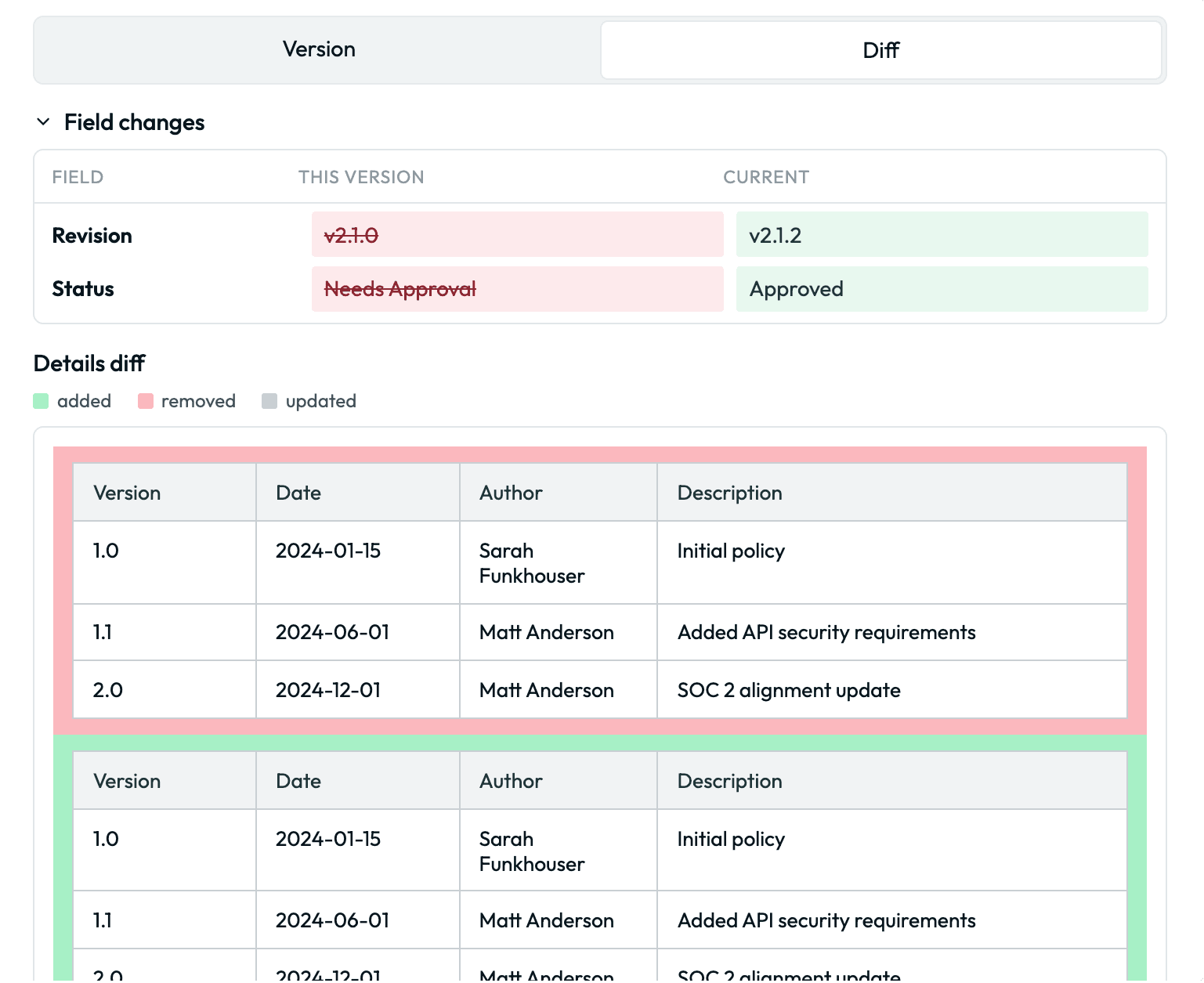
Task: Click the CURRENT column header
Action: 766,177
